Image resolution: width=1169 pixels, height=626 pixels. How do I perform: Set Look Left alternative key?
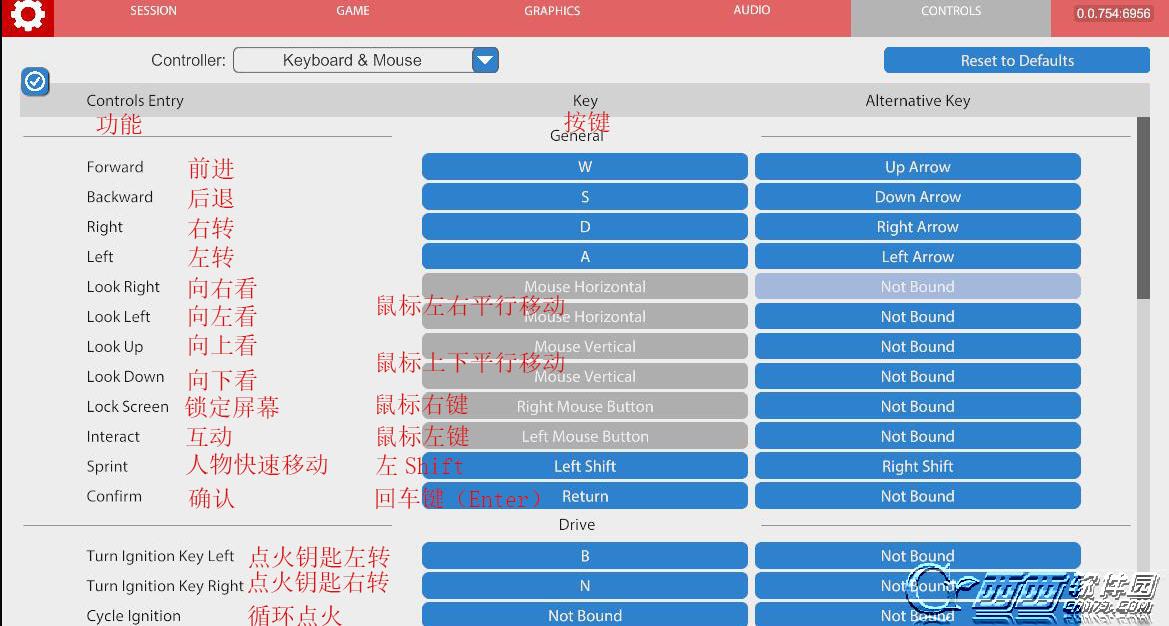(918, 317)
